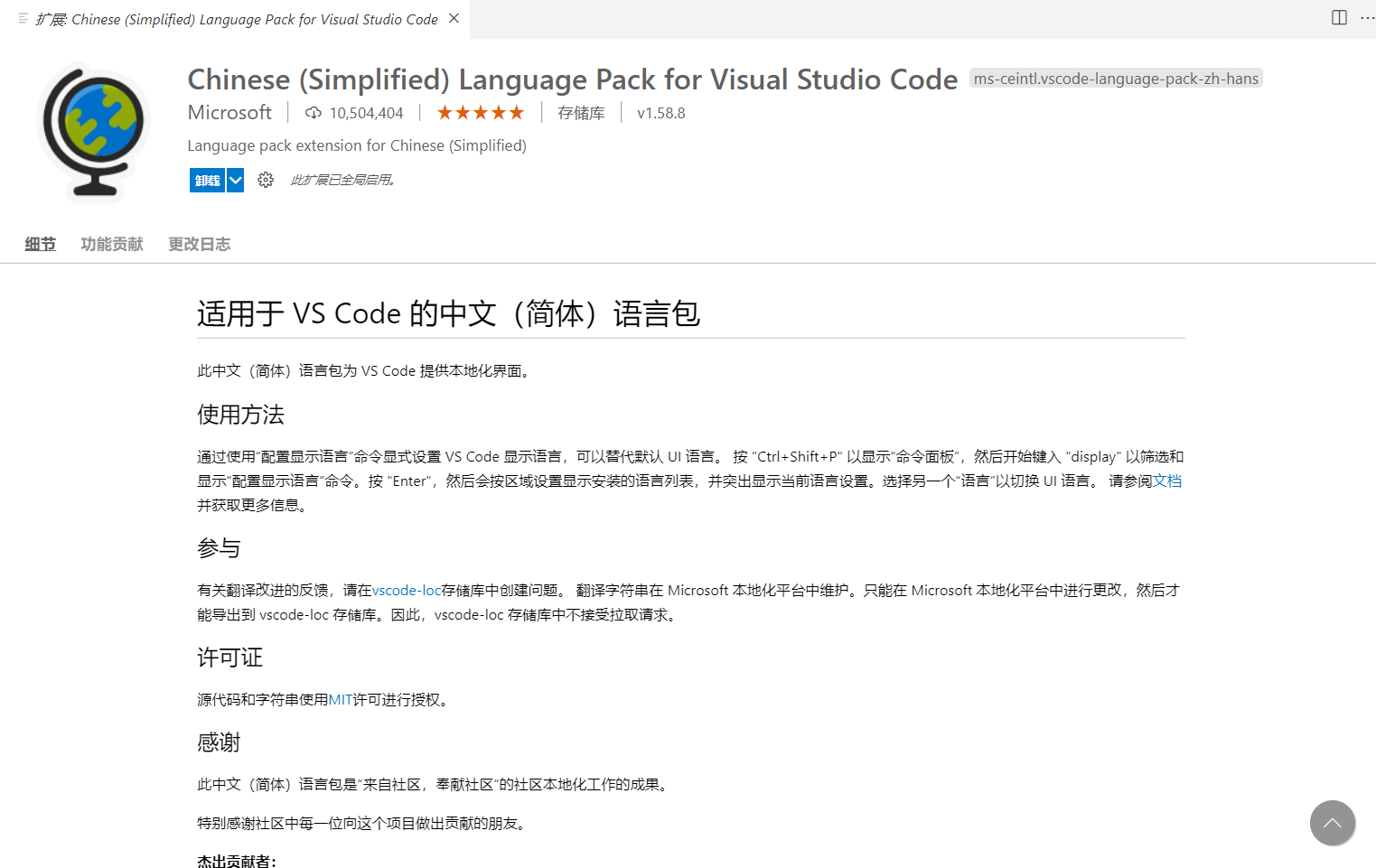This screenshot has height=868, width=1376.
Task: Click the 许可证 heading
Action: (230, 658)
